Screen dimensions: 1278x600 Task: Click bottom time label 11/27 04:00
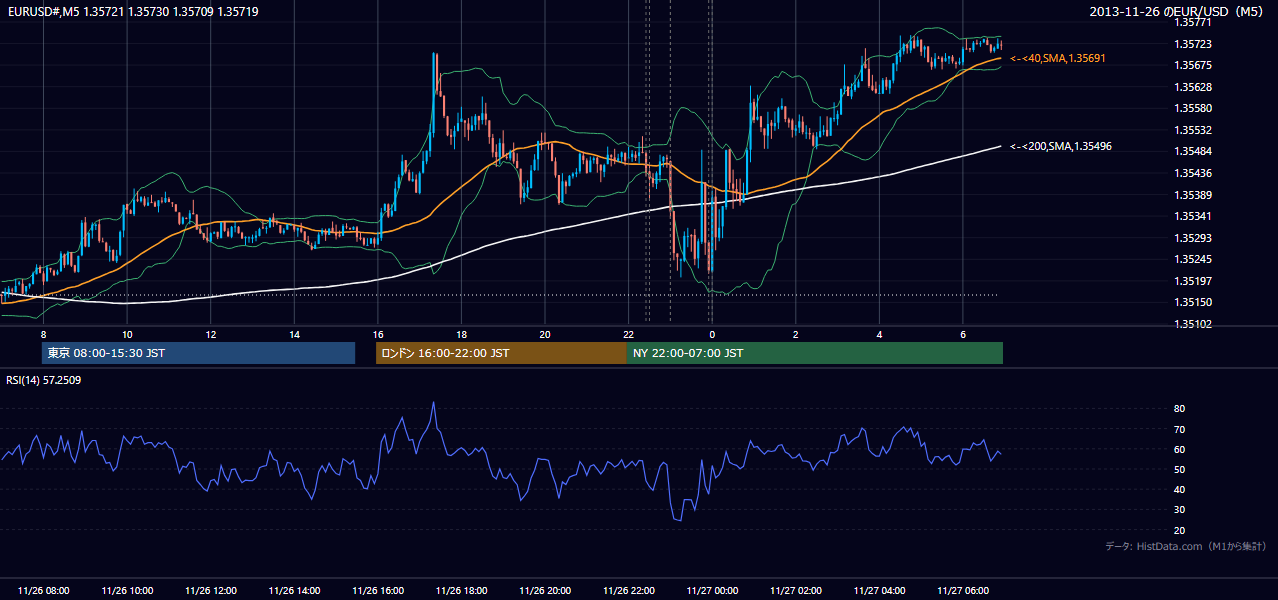click(879, 591)
